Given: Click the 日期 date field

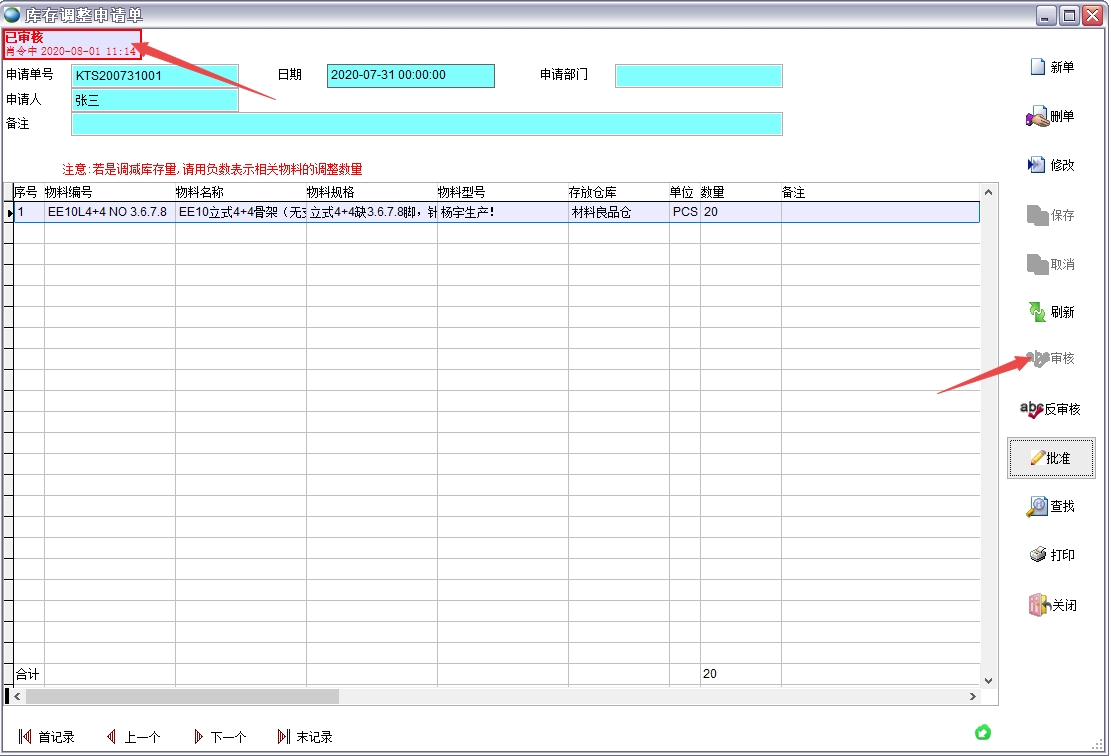Looking at the screenshot, I should (410, 75).
